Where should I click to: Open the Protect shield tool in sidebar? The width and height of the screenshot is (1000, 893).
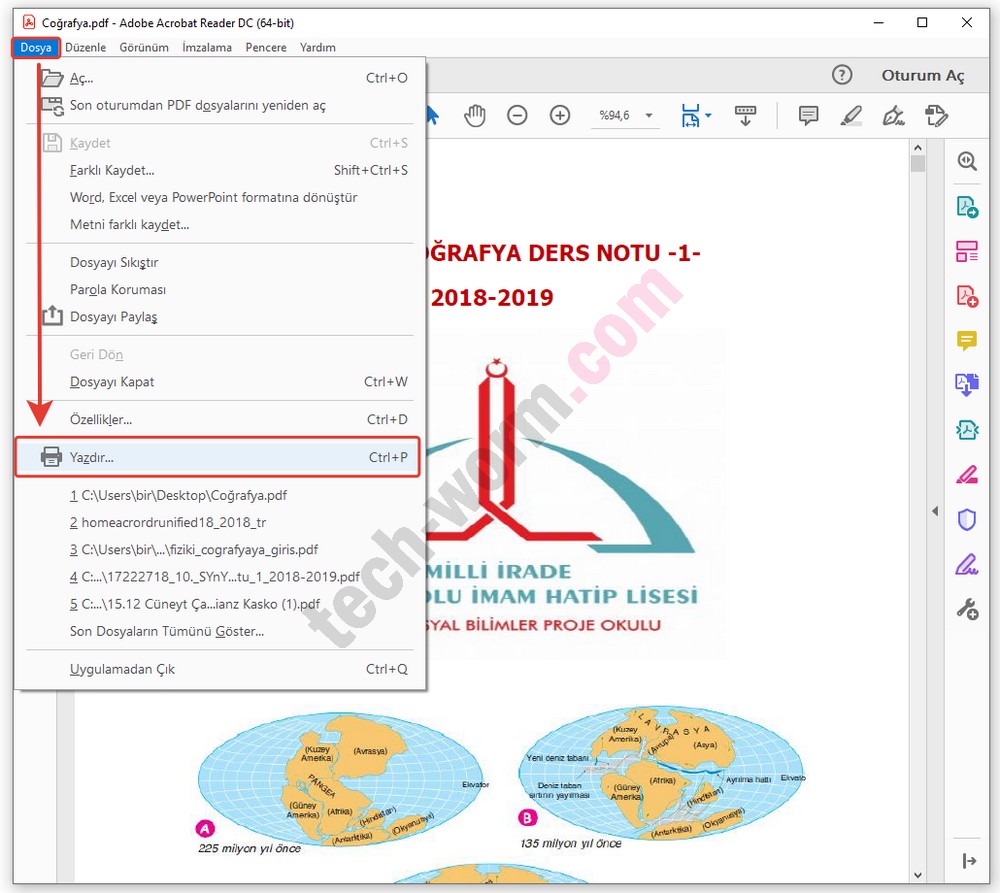pyautogui.click(x=967, y=519)
